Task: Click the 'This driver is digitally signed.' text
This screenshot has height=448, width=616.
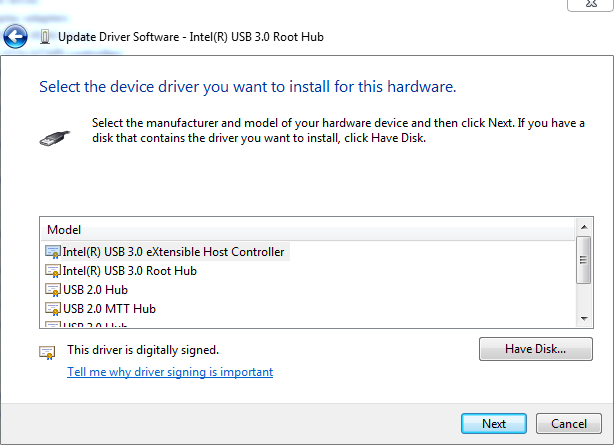Action: click(x=143, y=350)
